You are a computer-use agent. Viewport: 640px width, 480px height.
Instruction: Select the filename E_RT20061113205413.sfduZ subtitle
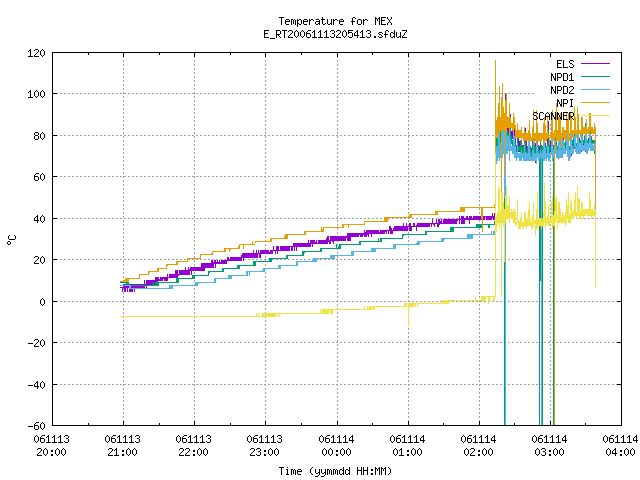pyautogui.click(x=335, y=34)
